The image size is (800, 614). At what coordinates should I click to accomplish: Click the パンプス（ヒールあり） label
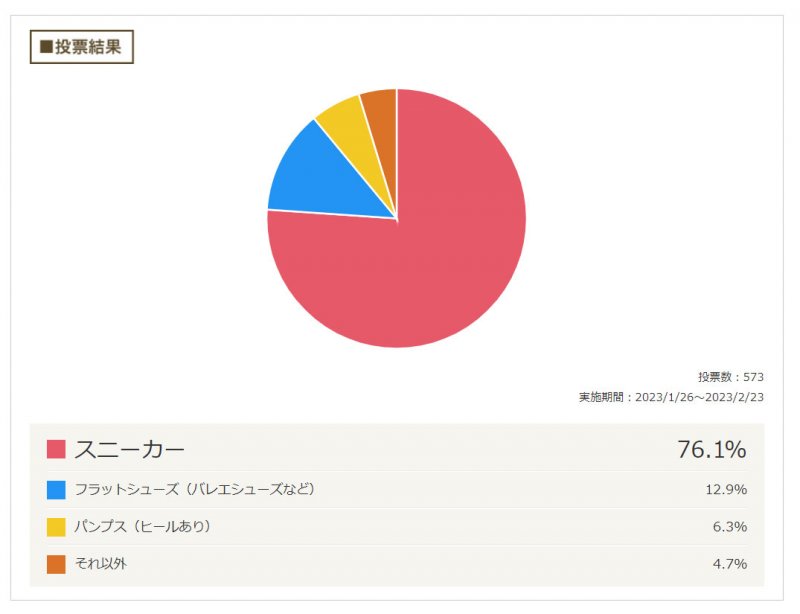(142, 526)
